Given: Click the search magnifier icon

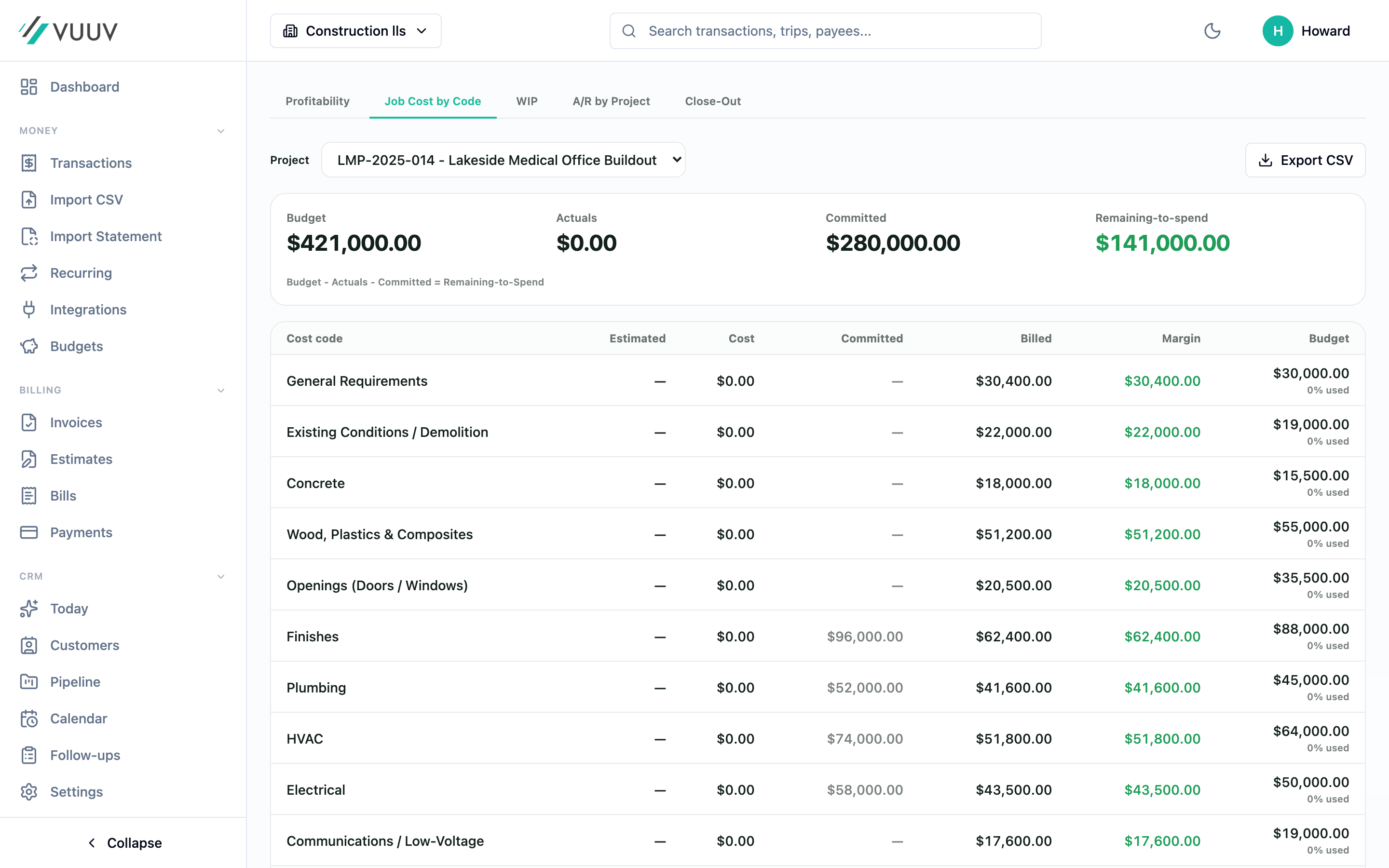Looking at the screenshot, I should (x=629, y=31).
